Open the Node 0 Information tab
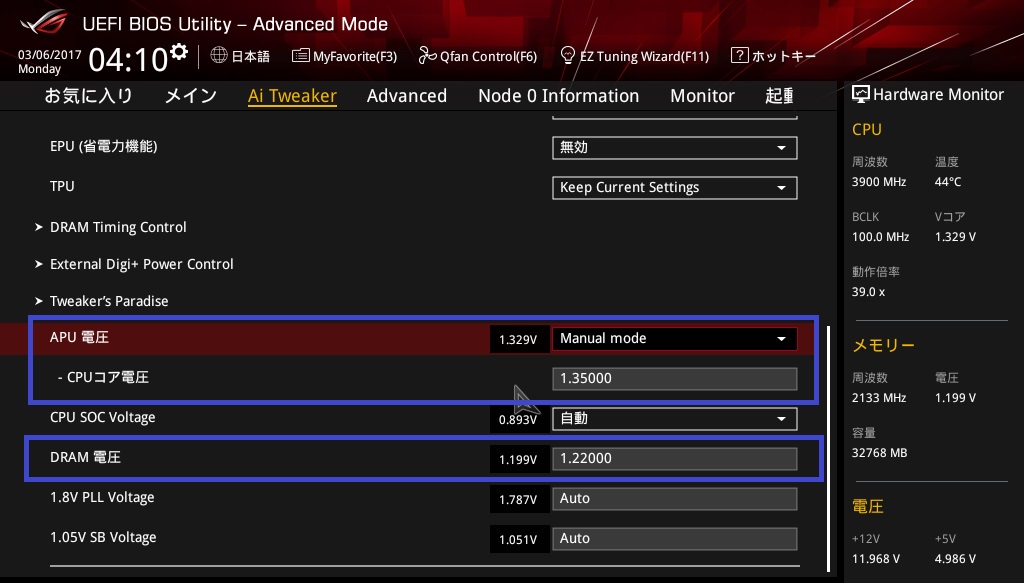The height and width of the screenshot is (583, 1024). 558,96
